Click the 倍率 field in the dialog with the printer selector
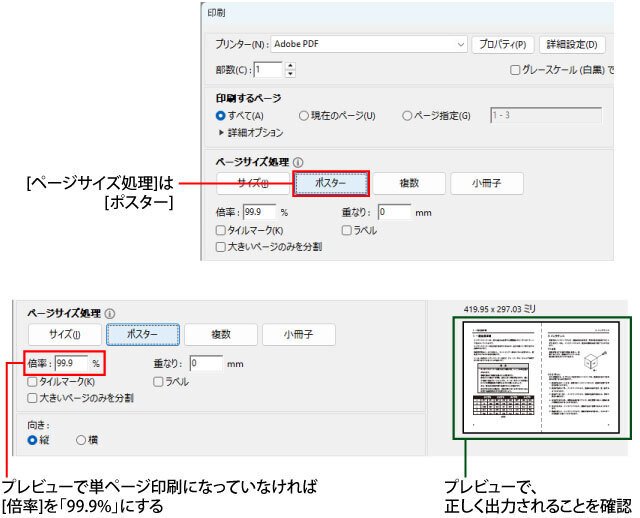Screen dimensions: 640x518 click(260, 212)
